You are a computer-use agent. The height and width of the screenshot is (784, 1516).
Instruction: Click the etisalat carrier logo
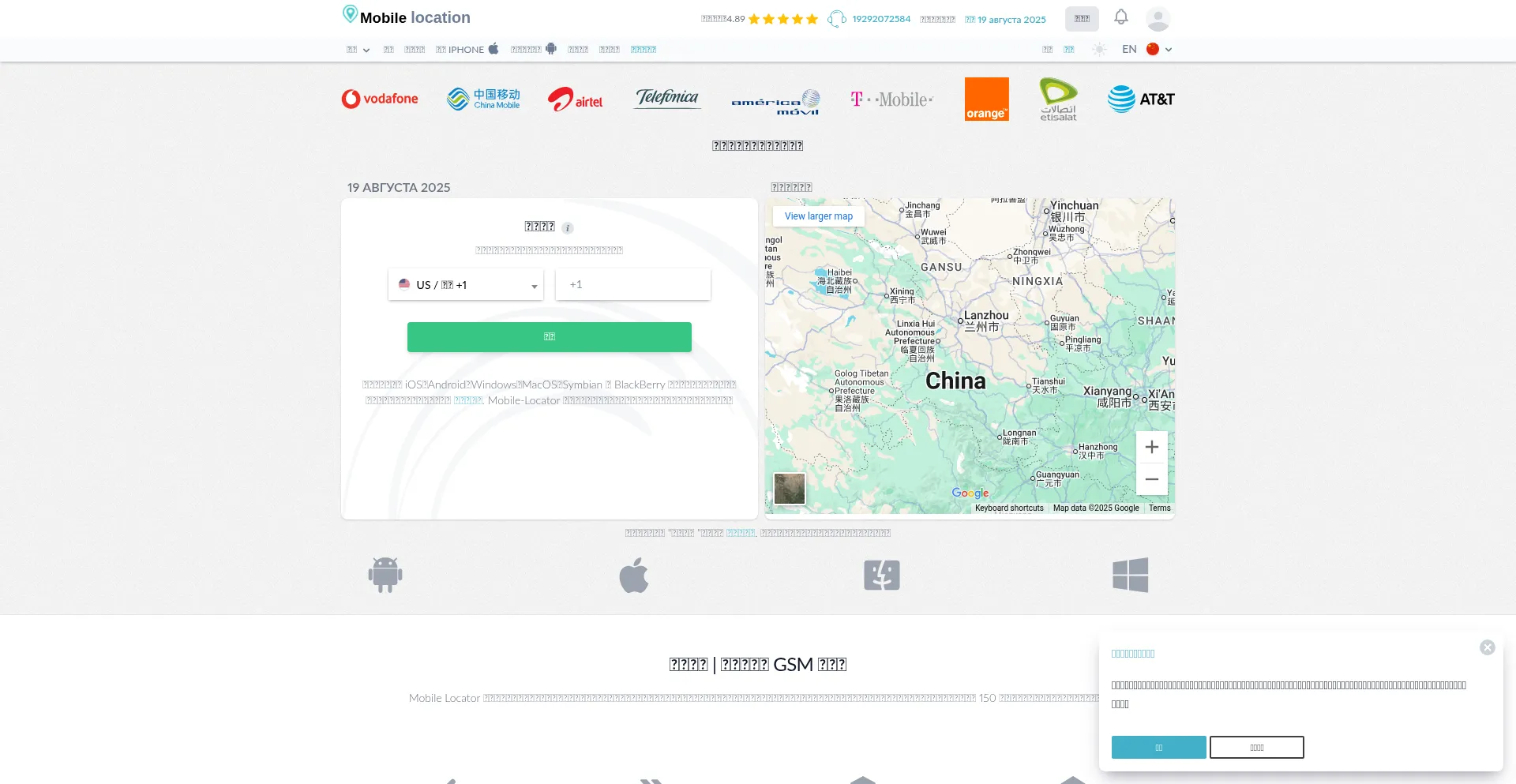(1058, 99)
